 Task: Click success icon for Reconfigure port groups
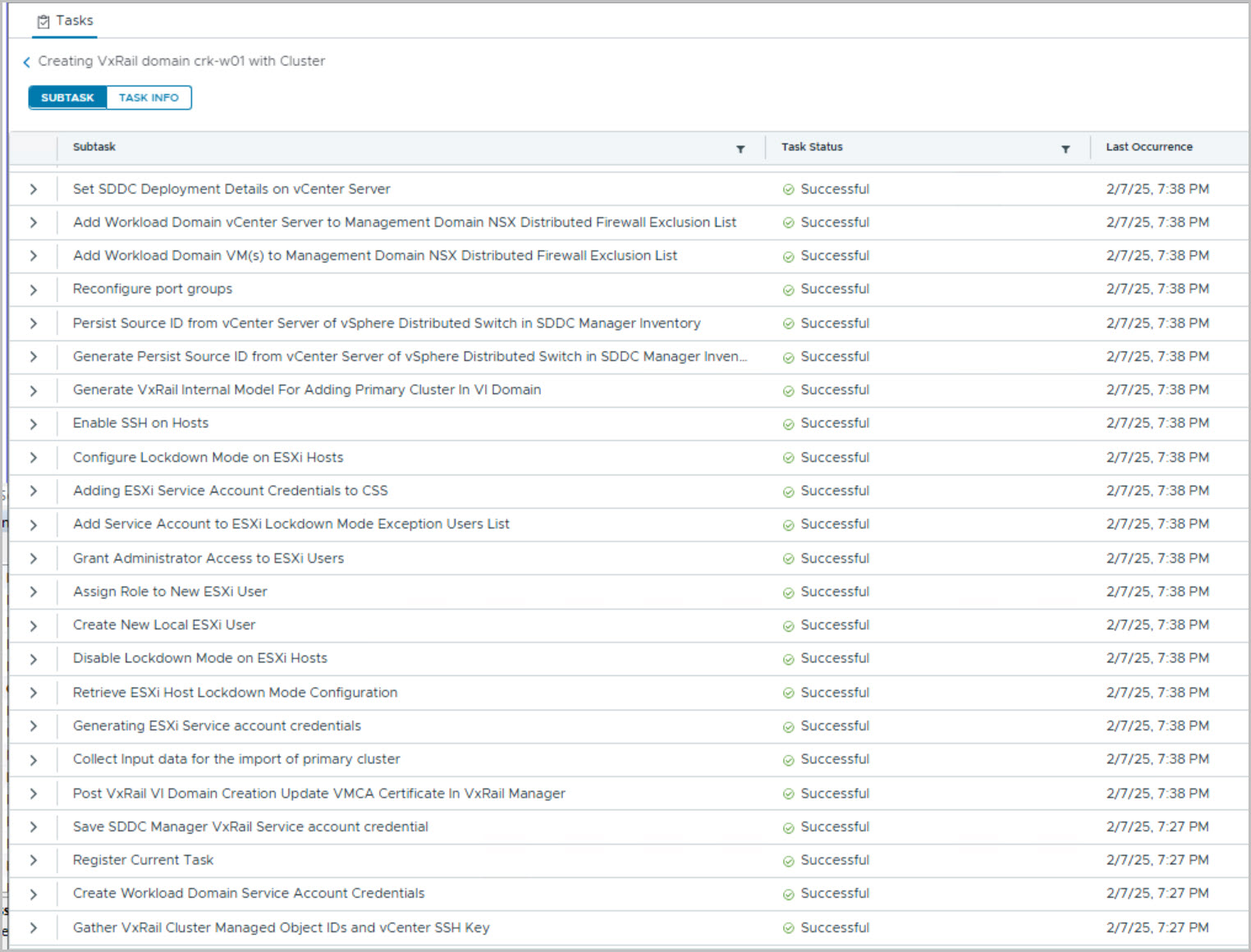pos(788,290)
